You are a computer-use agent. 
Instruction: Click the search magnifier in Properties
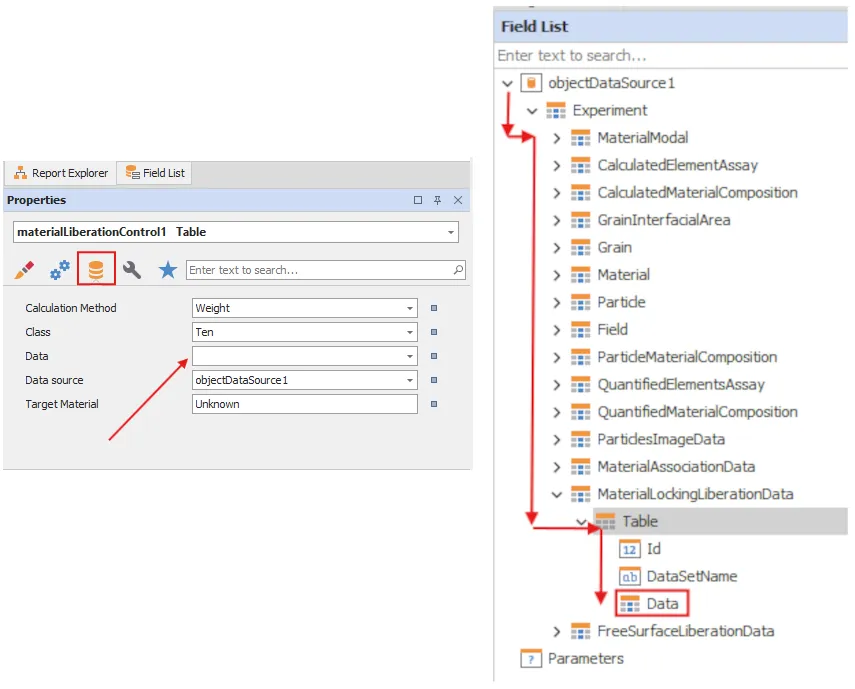pyautogui.click(x=458, y=269)
